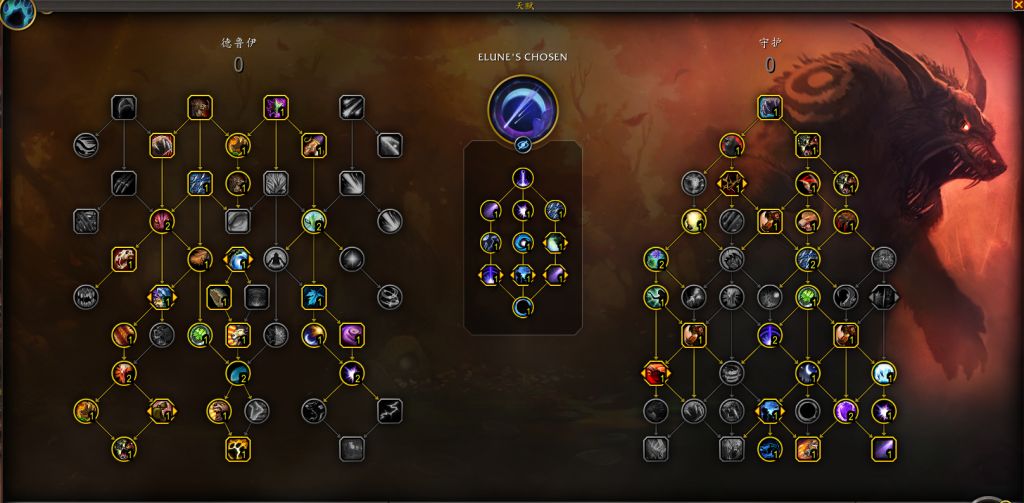Click the empty black ring talent node
Viewport: 1024px width, 503px height.
808,411
